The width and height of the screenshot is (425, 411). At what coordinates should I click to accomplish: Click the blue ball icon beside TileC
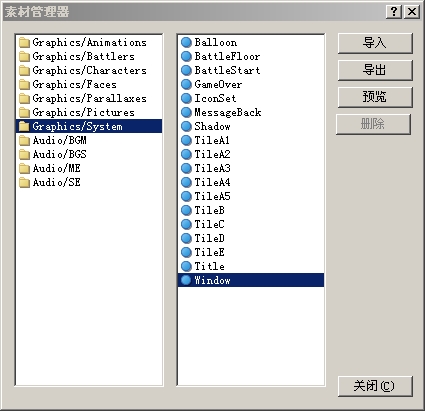click(186, 225)
